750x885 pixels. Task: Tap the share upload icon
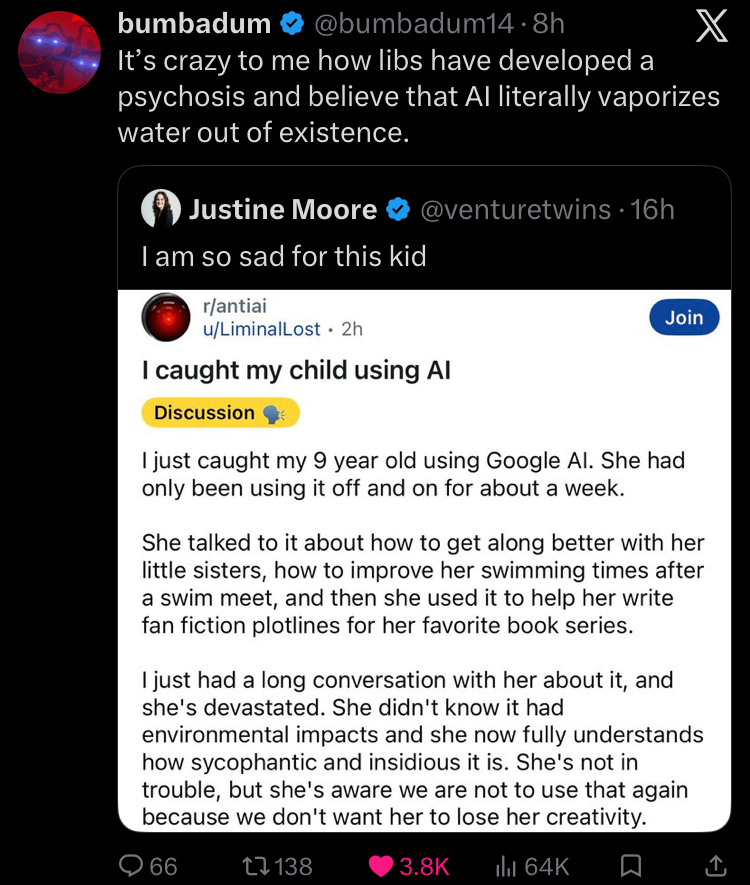click(715, 865)
